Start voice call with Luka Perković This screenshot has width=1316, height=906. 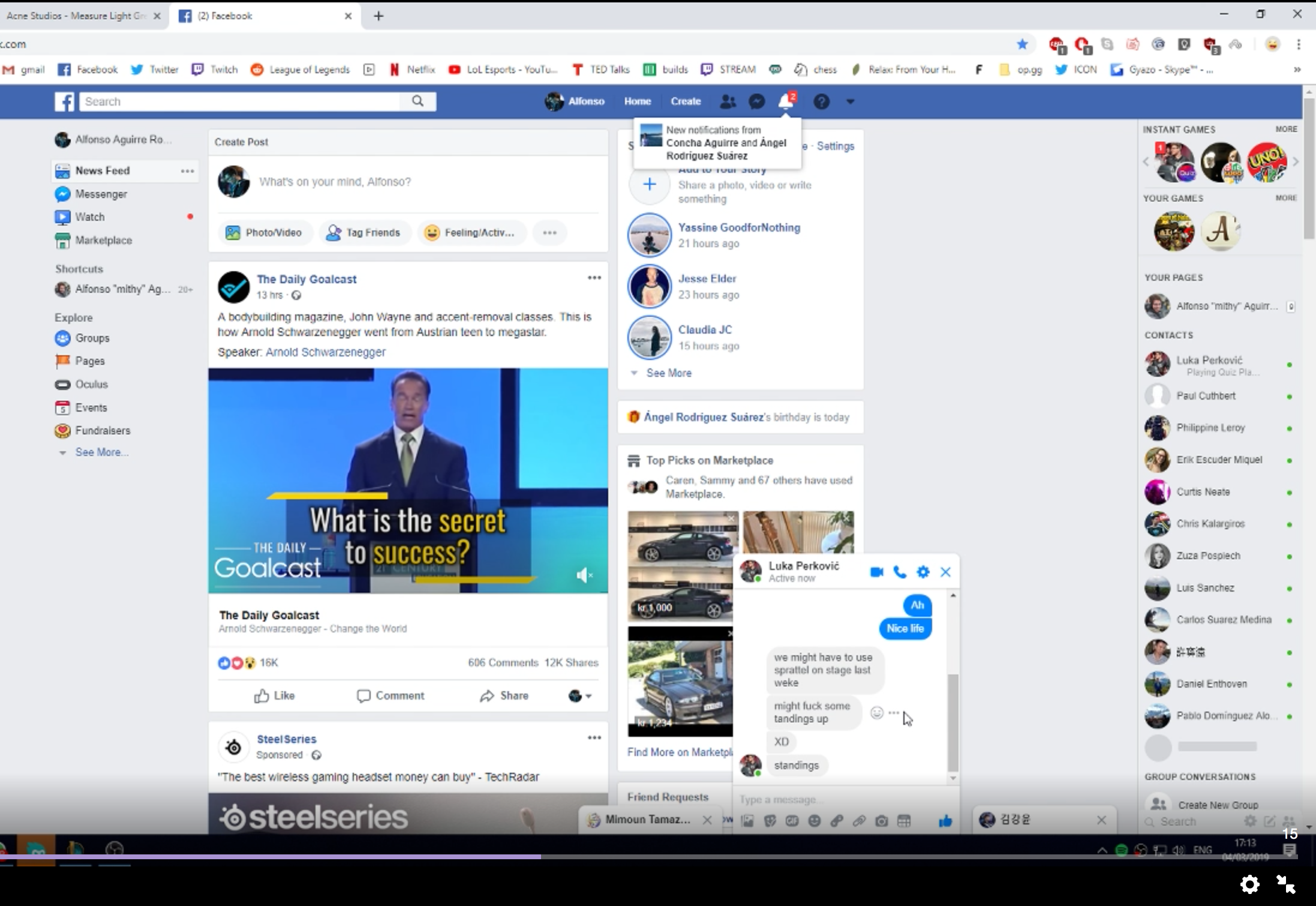900,572
